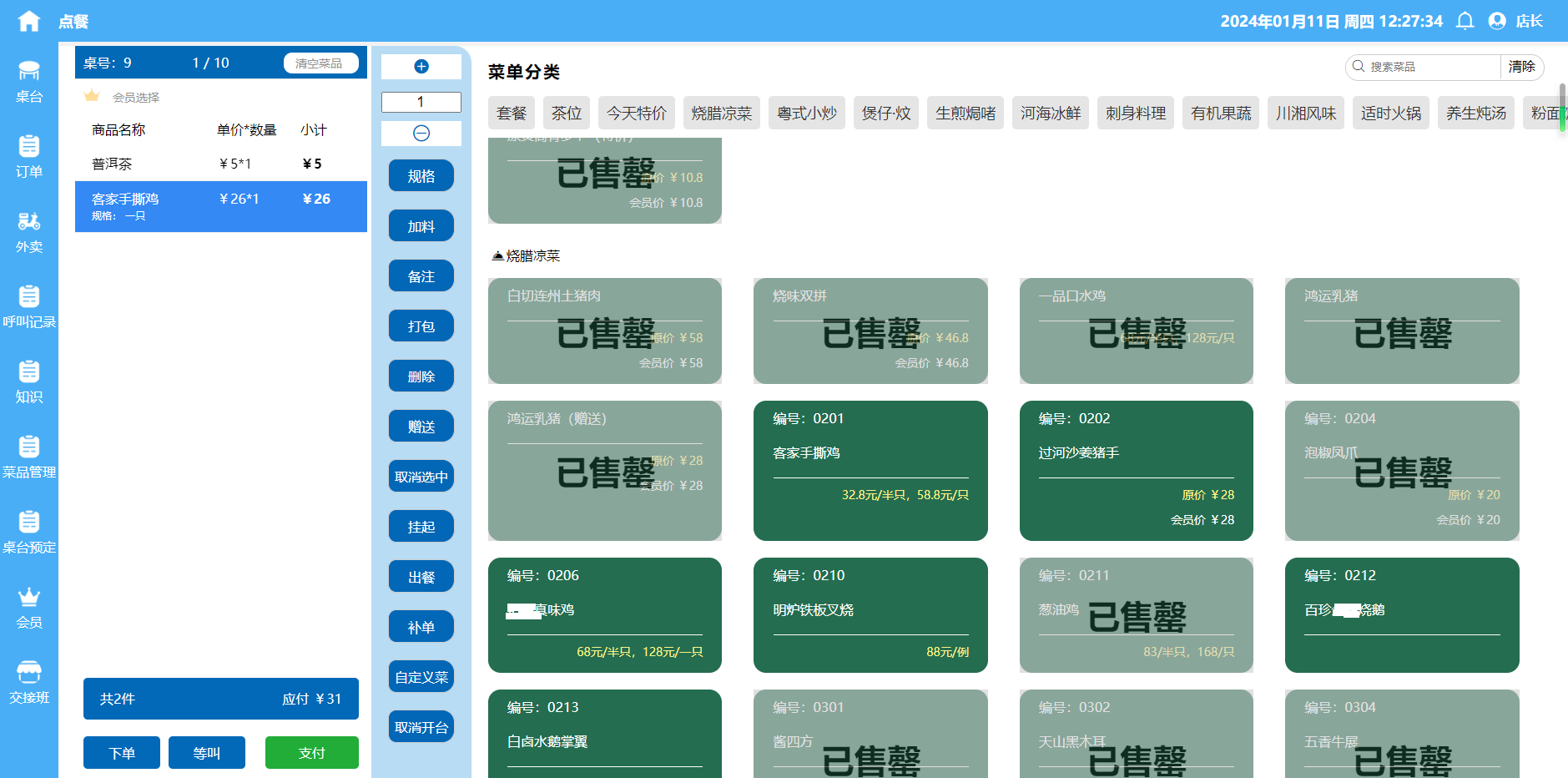The height and width of the screenshot is (778, 1568).
Task: Click the quantity input field
Action: (421, 102)
